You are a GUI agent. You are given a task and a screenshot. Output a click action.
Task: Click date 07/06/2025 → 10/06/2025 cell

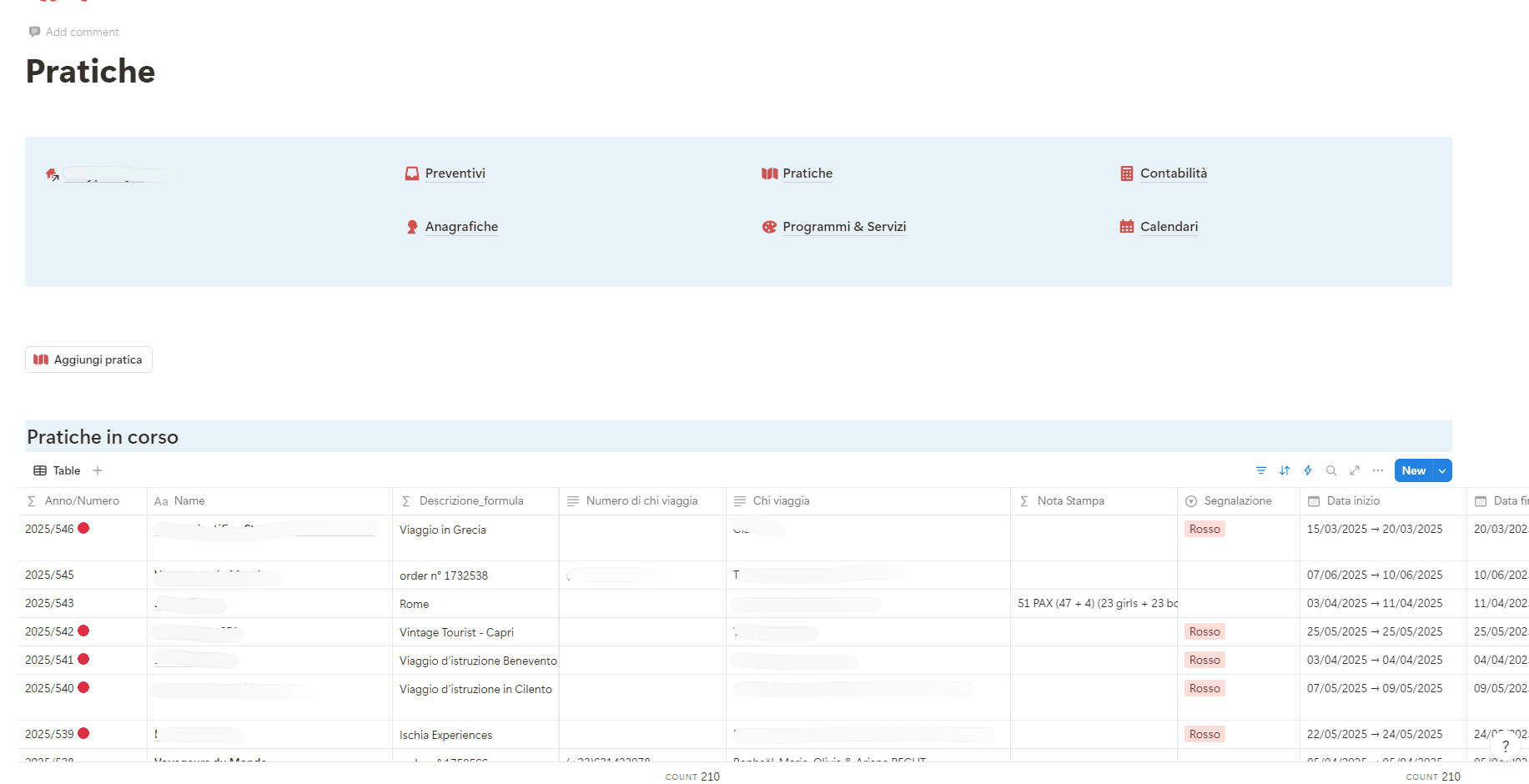1383,575
